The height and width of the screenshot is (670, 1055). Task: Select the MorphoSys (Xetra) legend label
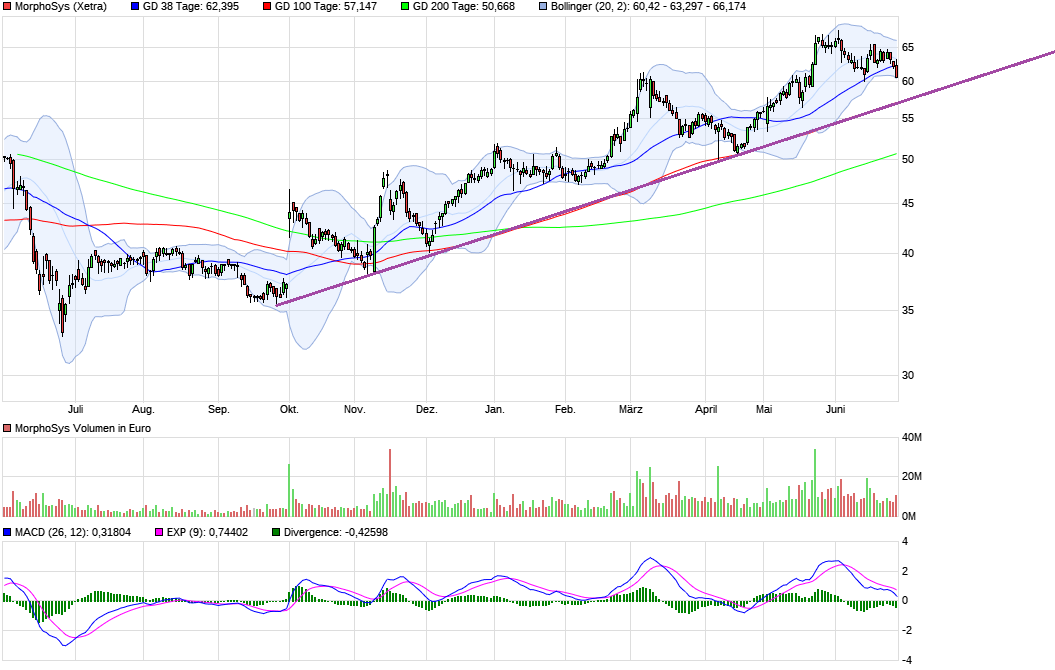point(61,7)
